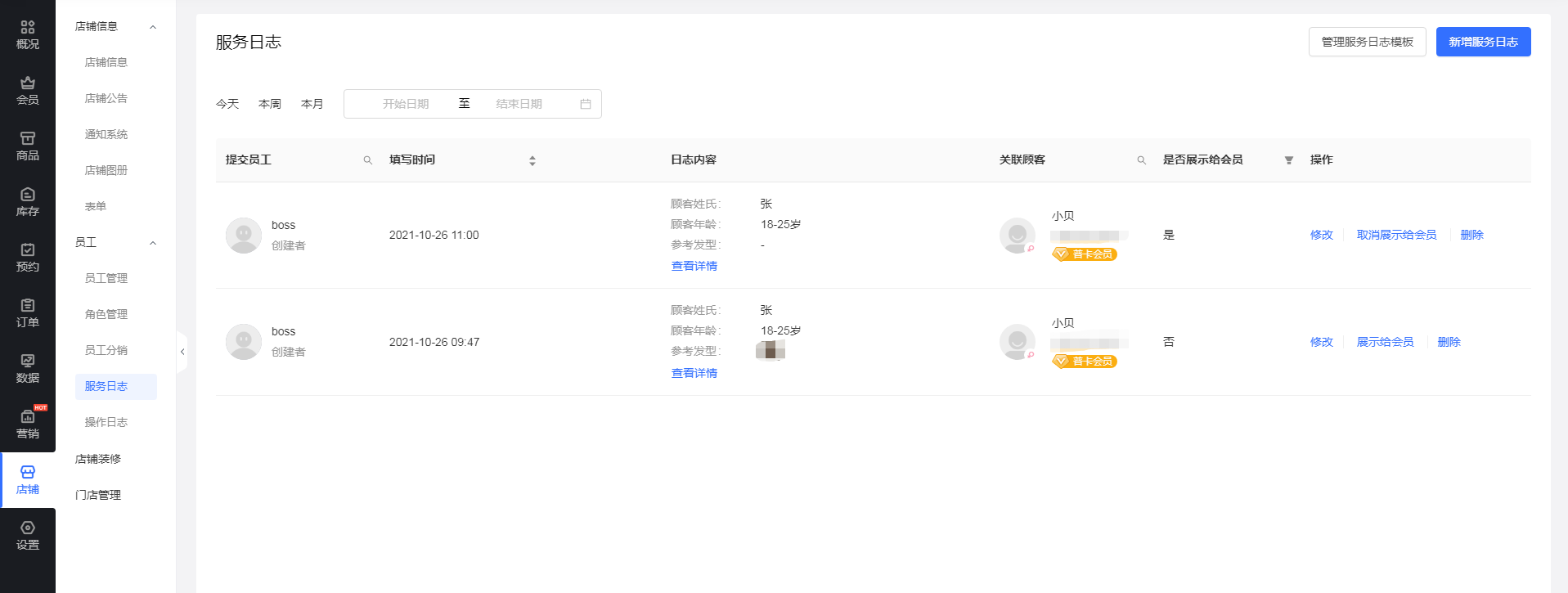Screen dimensions: 1568x593
Task: Open the 商品 products sidebar icon
Action: 27,146
